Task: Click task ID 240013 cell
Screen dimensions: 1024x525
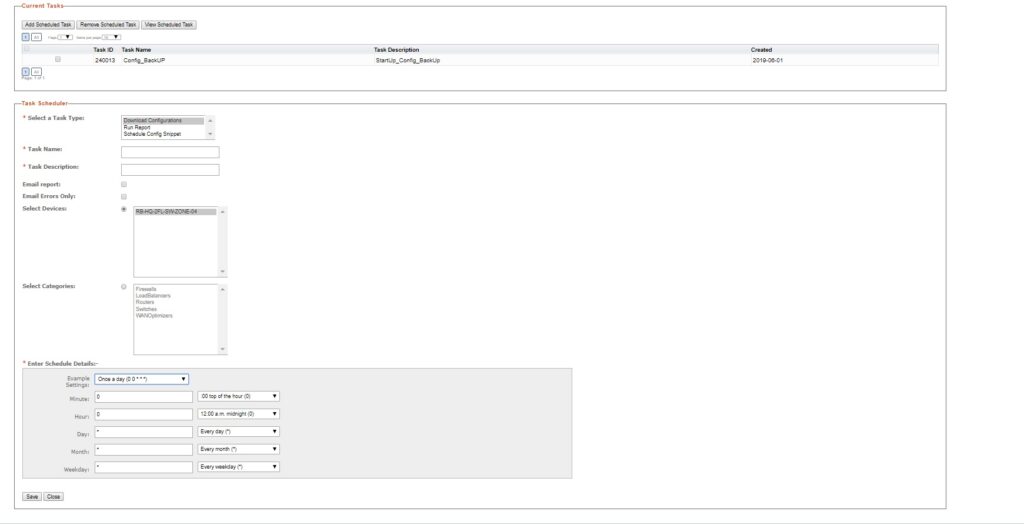Action: click(x=105, y=60)
